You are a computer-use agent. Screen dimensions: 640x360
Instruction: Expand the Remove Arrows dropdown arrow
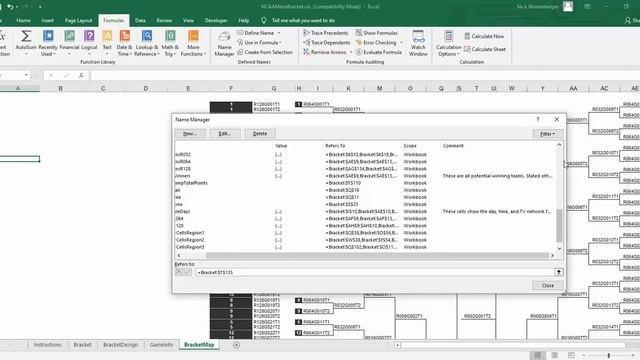[351, 52]
